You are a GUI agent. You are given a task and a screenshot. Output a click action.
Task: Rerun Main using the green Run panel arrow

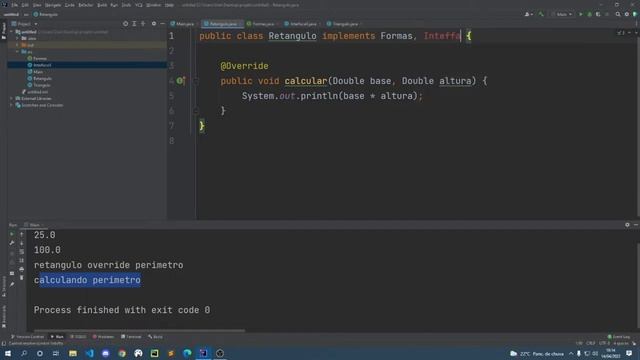point(12,234)
